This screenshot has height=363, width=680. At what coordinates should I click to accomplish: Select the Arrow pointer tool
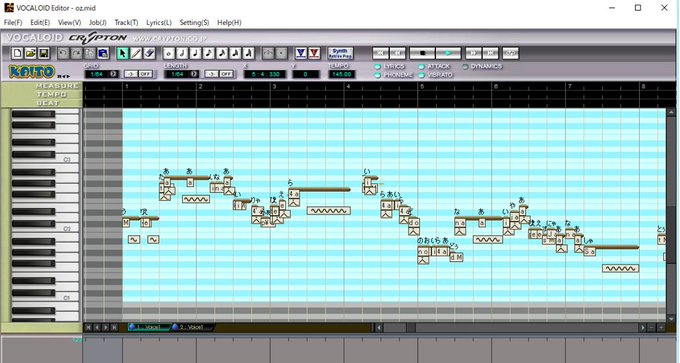coord(123,53)
